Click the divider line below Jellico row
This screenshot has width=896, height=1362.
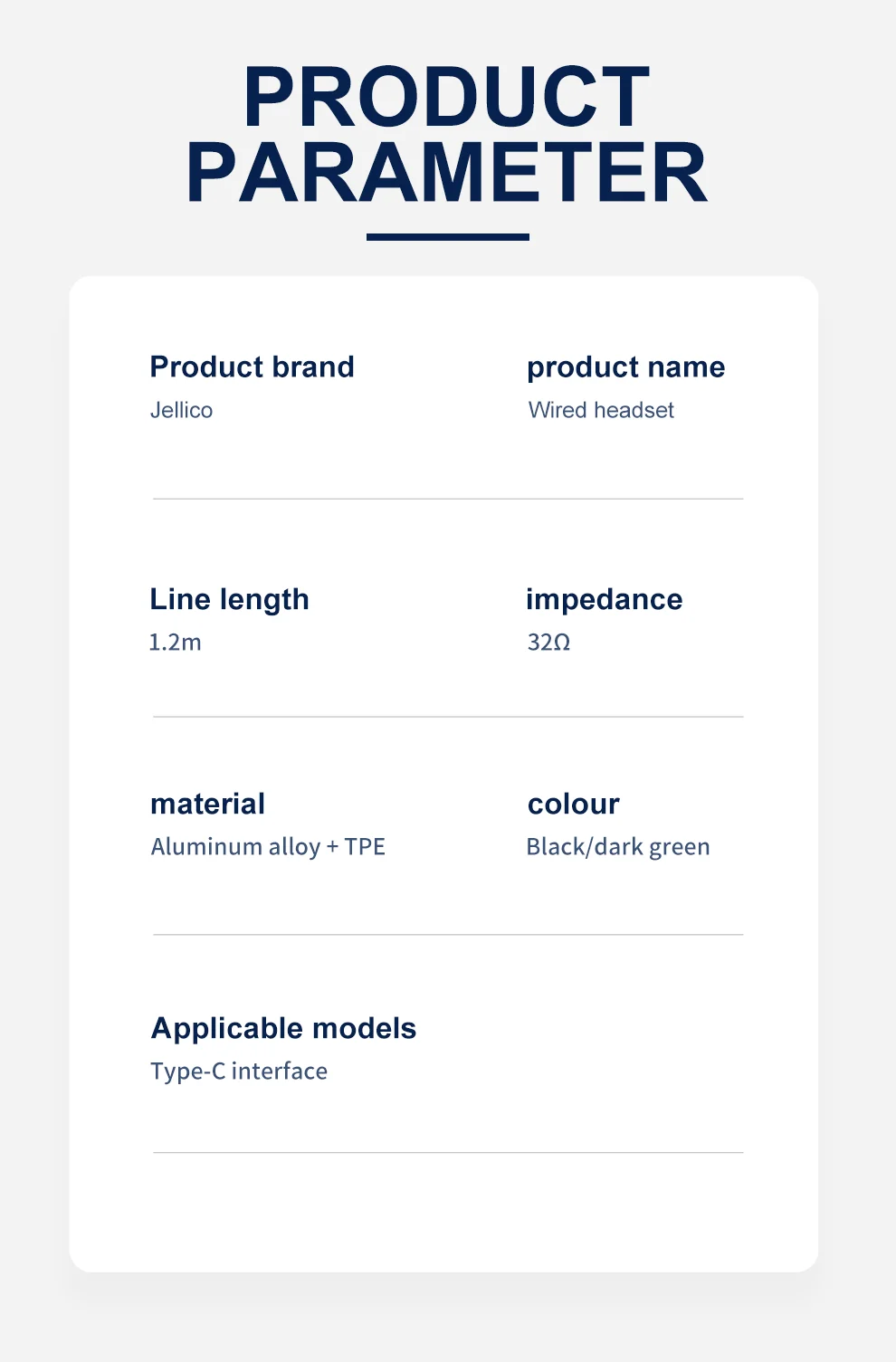[x=447, y=499]
